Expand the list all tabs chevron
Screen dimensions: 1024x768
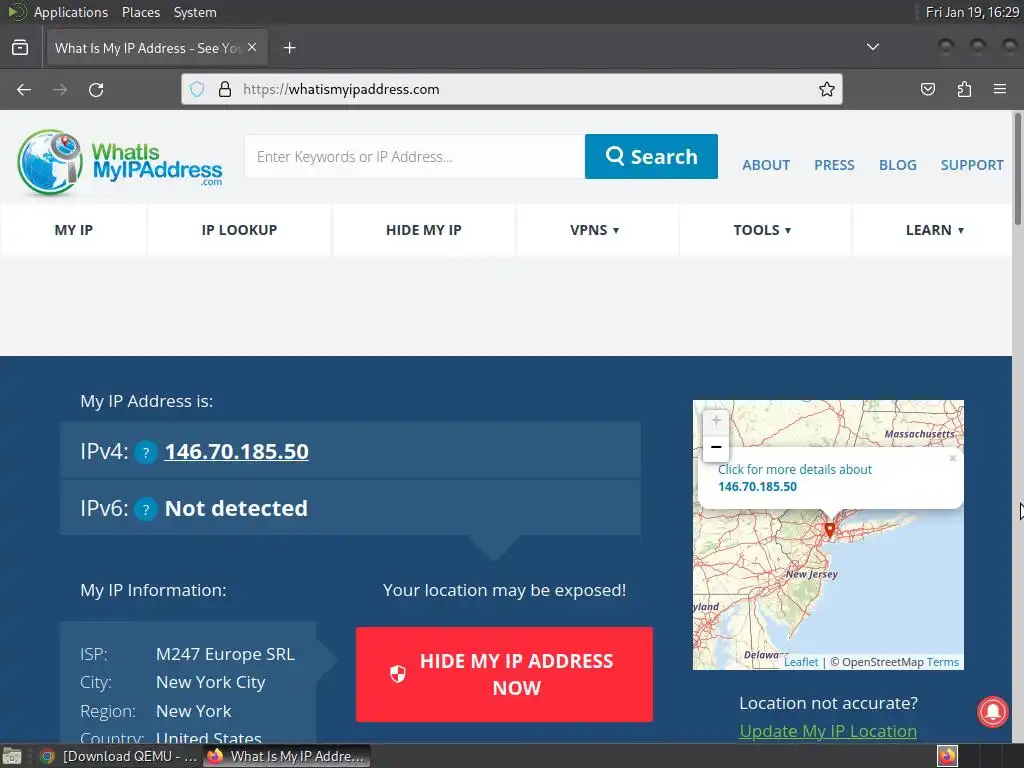pyautogui.click(x=872, y=47)
